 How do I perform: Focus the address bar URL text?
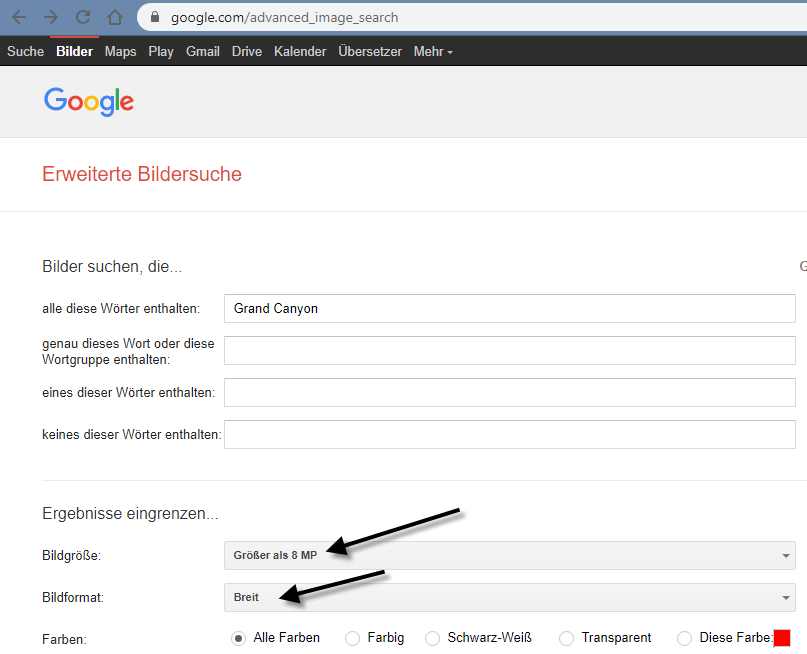click(284, 17)
